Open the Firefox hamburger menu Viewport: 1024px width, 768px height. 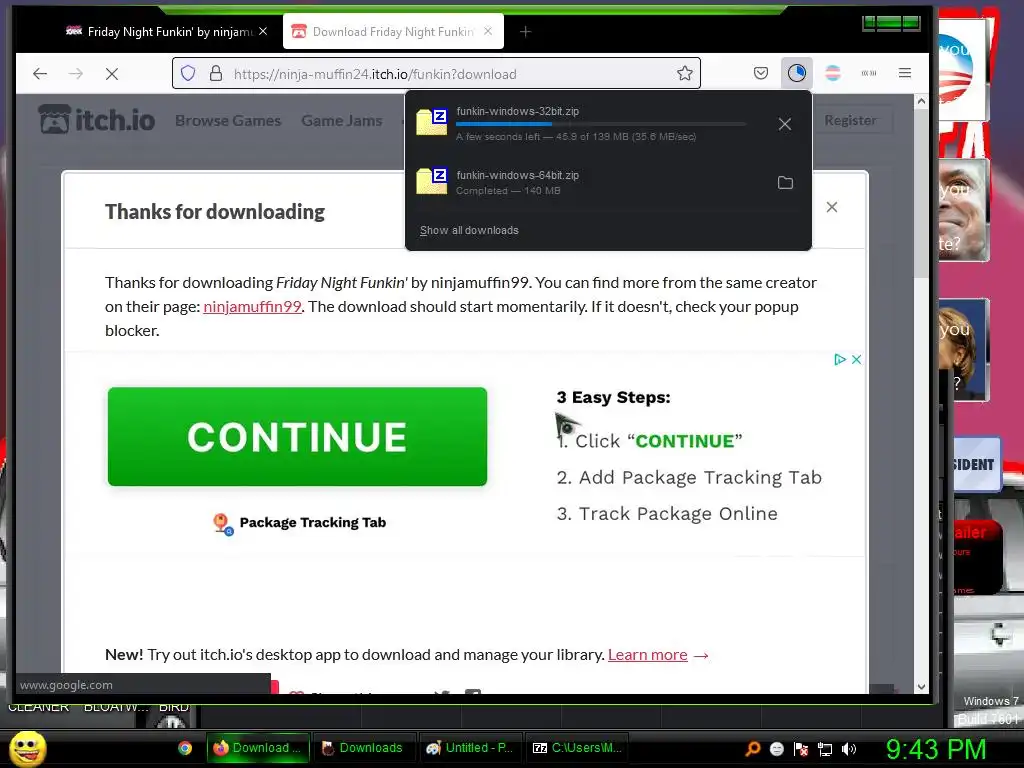pos(904,73)
